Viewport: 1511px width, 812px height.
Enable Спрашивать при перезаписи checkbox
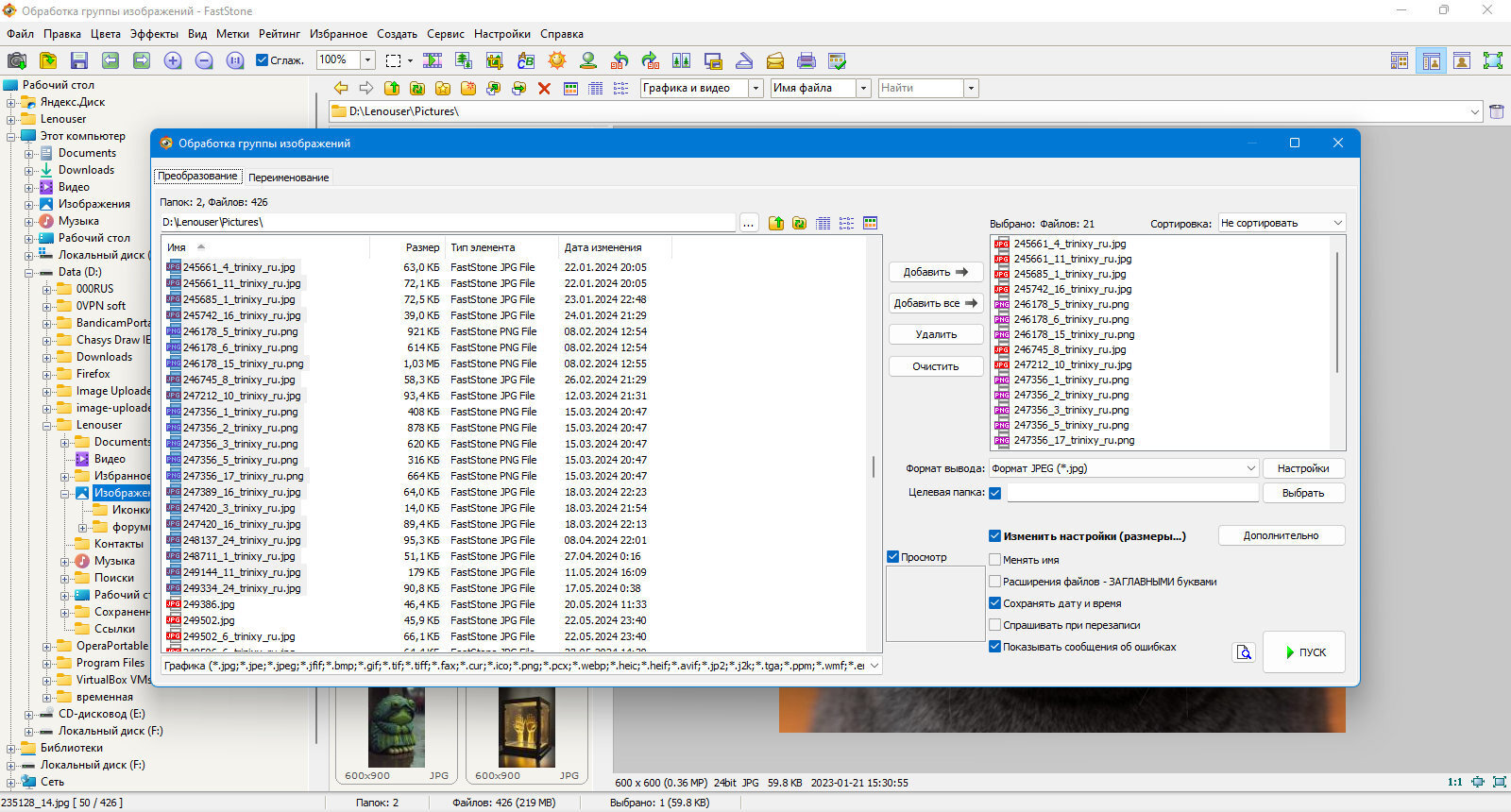click(x=994, y=624)
